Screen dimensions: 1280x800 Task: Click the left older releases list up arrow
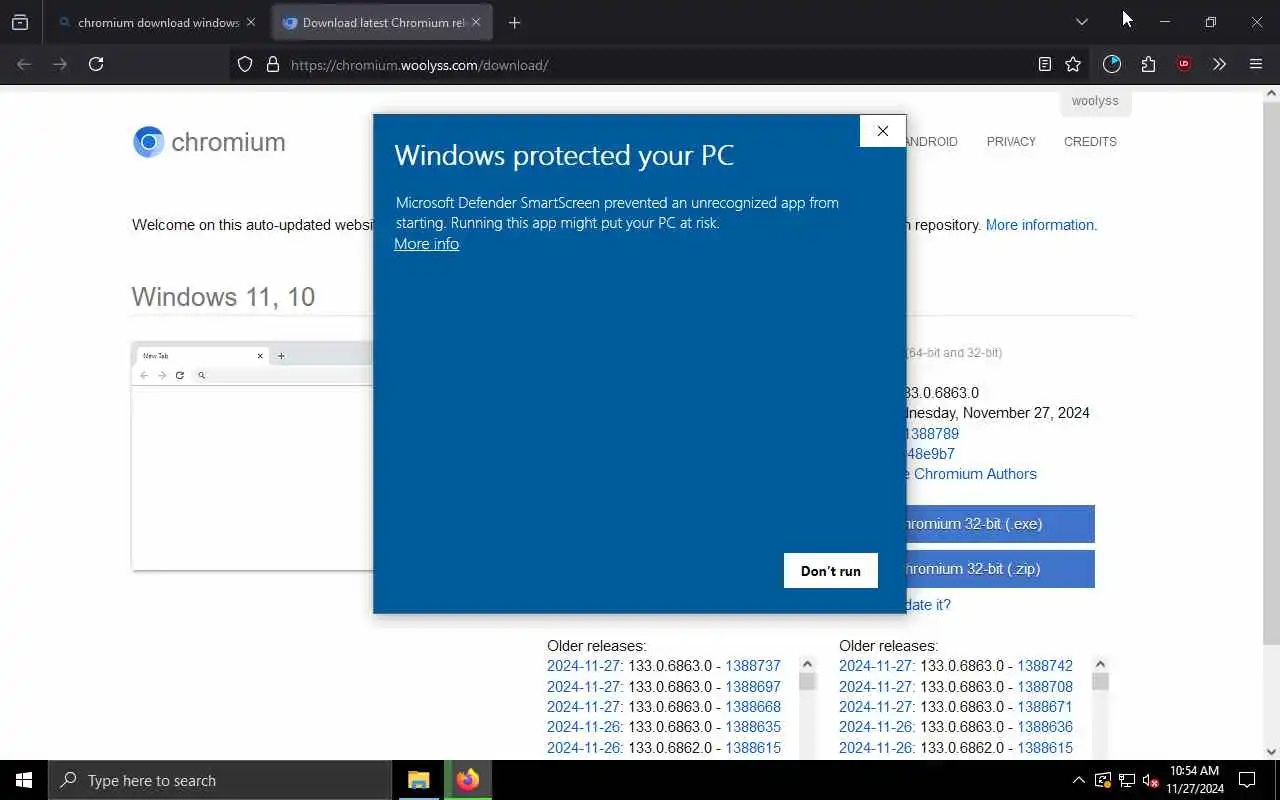[x=807, y=664]
